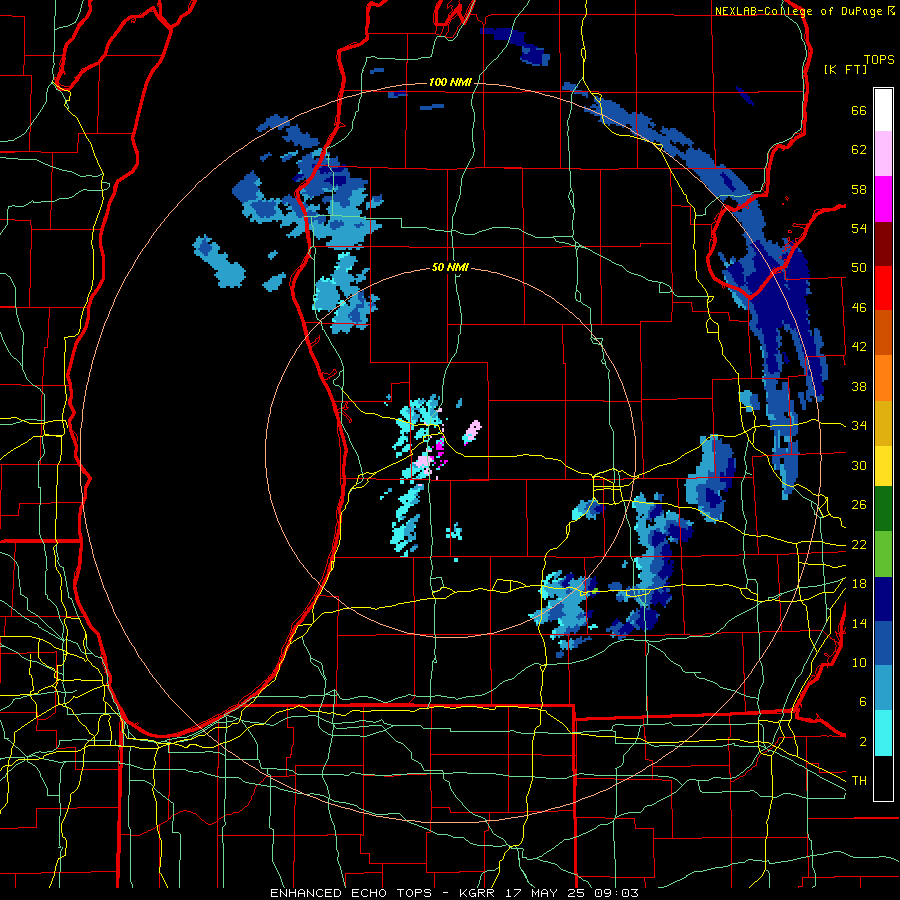Click the 34 legend value
900x900 pixels.
[859, 426]
